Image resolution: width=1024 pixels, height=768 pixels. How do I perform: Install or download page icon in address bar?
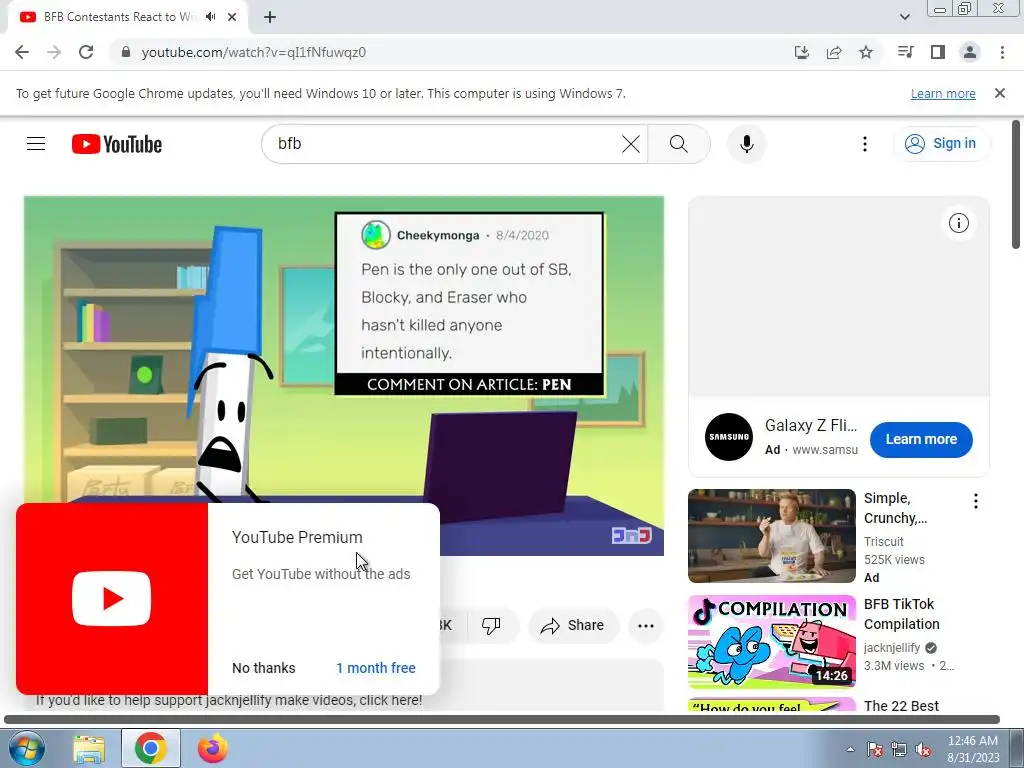(x=802, y=52)
